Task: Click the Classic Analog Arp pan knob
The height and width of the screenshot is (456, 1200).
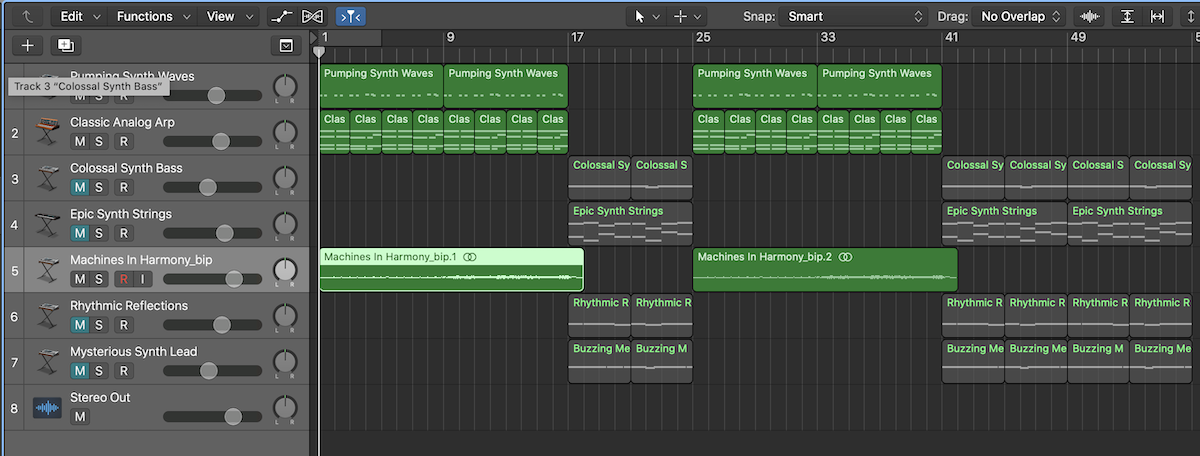Action: click(285, 133)
